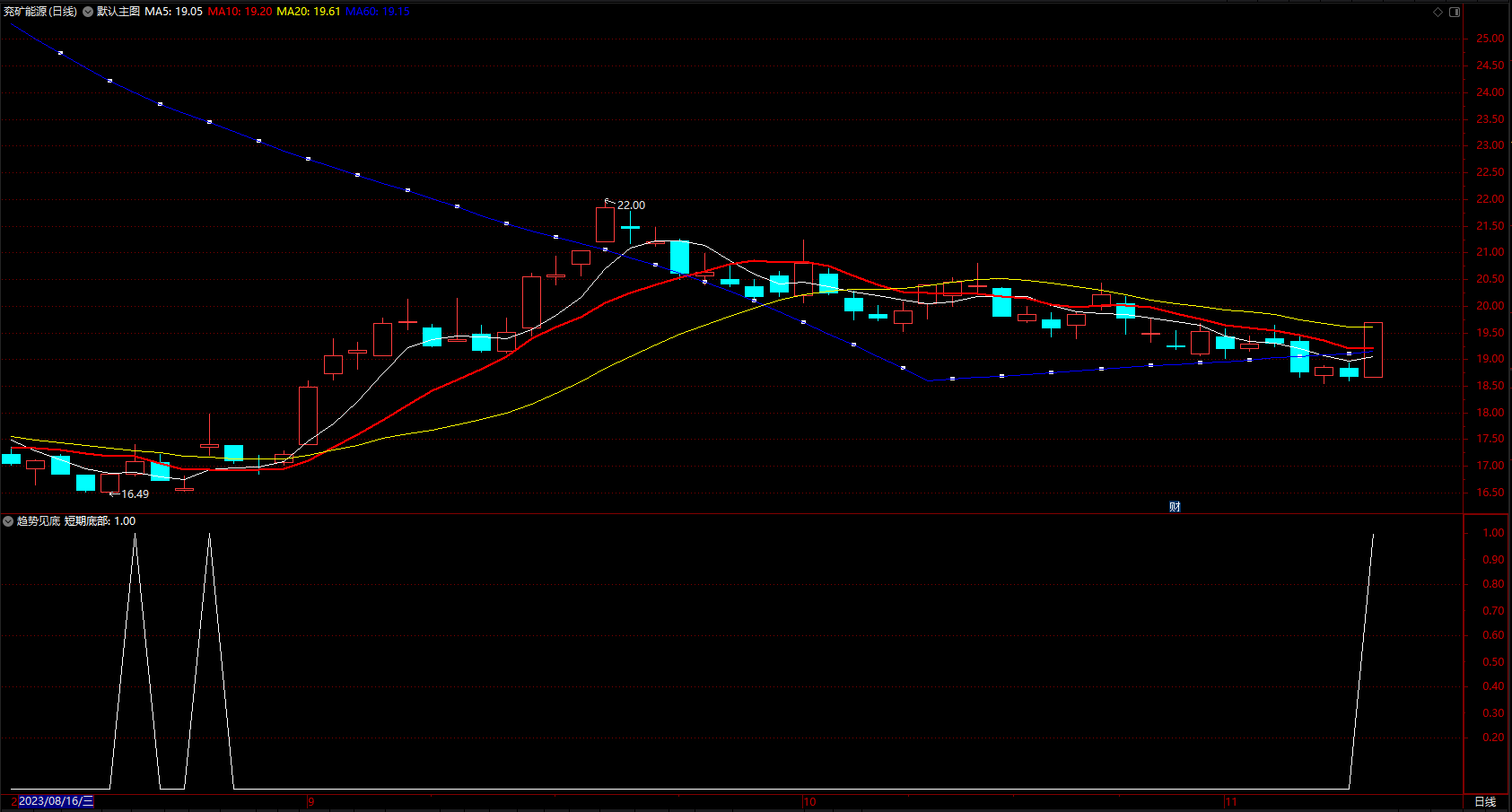The image size is (1512, 812).
Task: Click the 默认主图 main chart label
Action: (x=118, y=12)
